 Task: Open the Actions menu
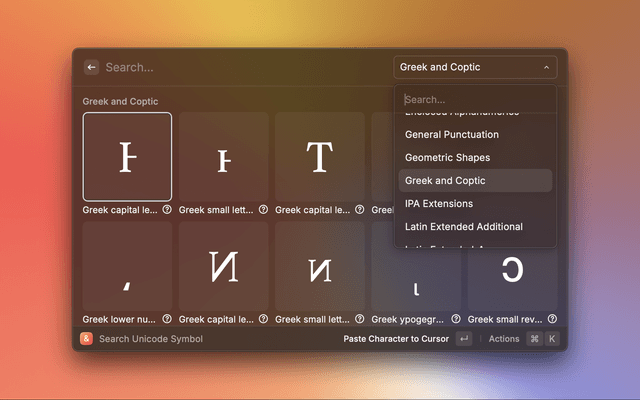coord(504,339)
